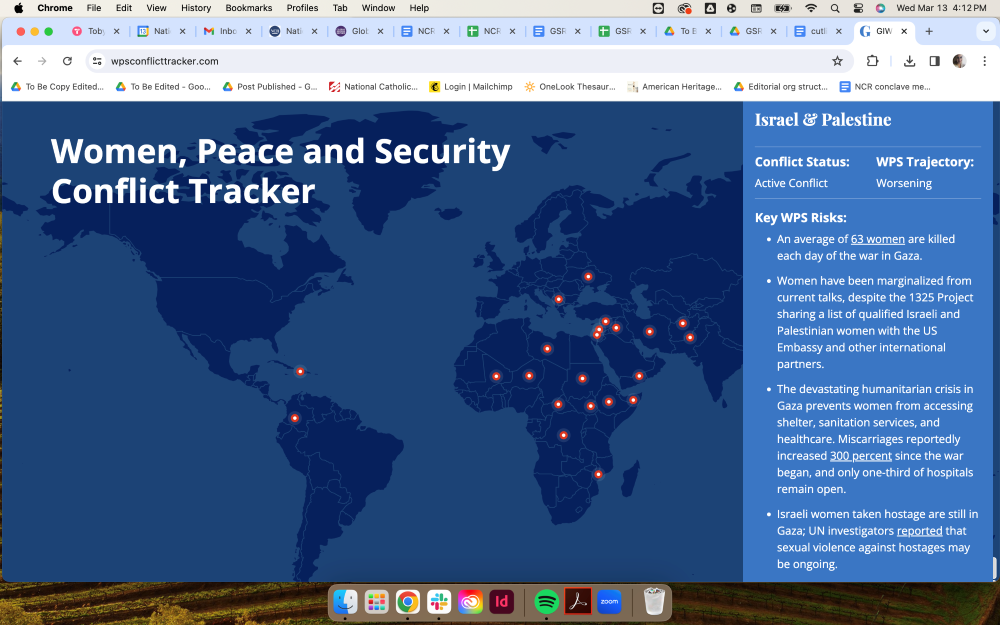Open the Chrome extensions puzzle icon
1000x625 pixels.
872,61
